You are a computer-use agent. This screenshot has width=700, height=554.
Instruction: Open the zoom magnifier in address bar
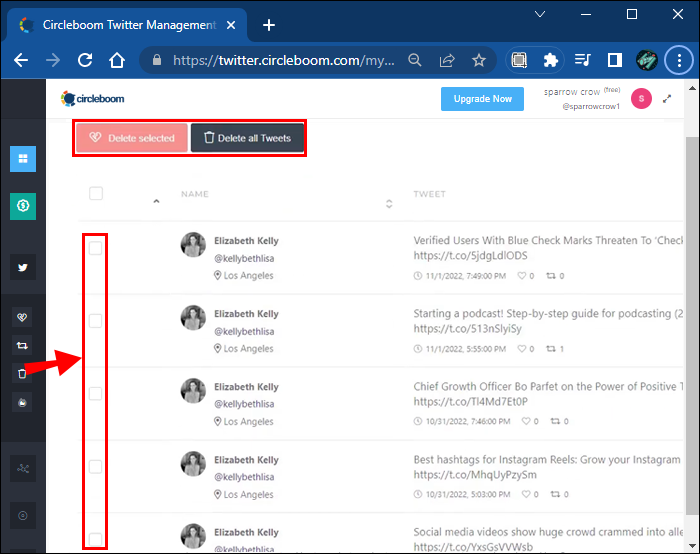[415, 60]
